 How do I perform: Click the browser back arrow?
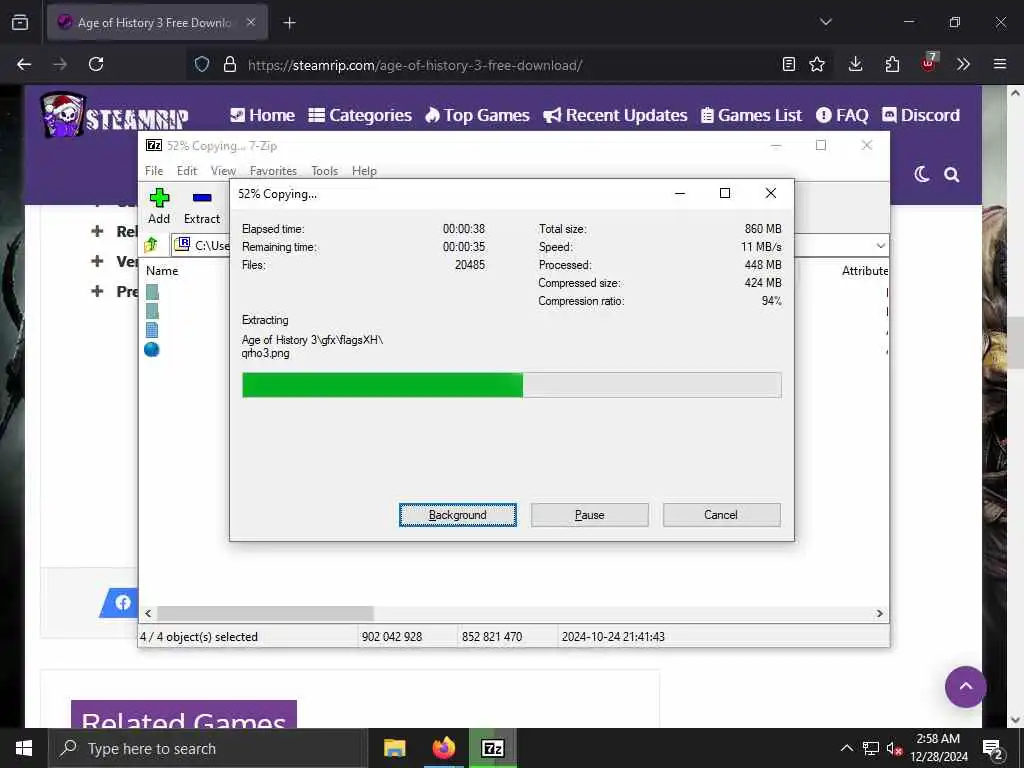pyautogui.click(x=24, y=64)
